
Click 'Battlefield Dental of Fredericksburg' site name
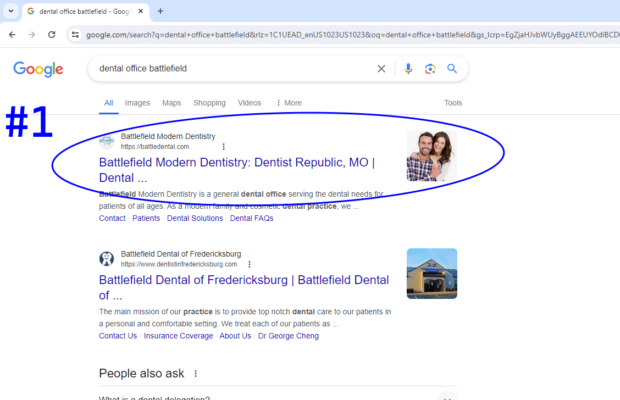[x=181, y=254]
